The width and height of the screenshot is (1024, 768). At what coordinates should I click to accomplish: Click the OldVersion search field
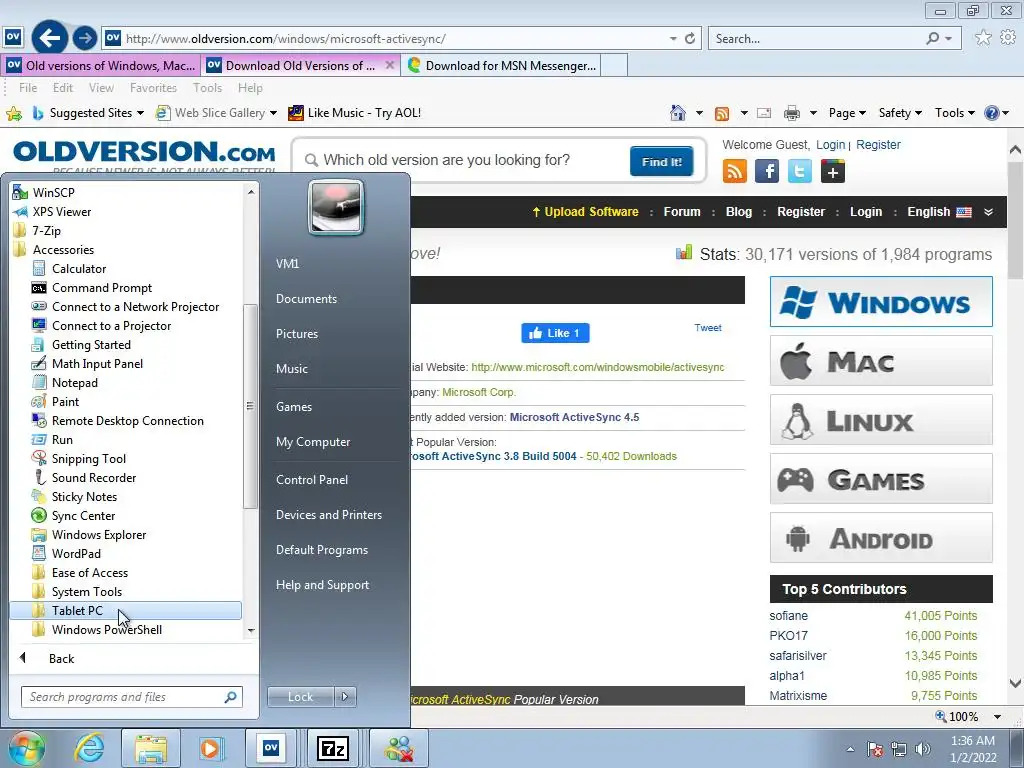tap(462, 160)
